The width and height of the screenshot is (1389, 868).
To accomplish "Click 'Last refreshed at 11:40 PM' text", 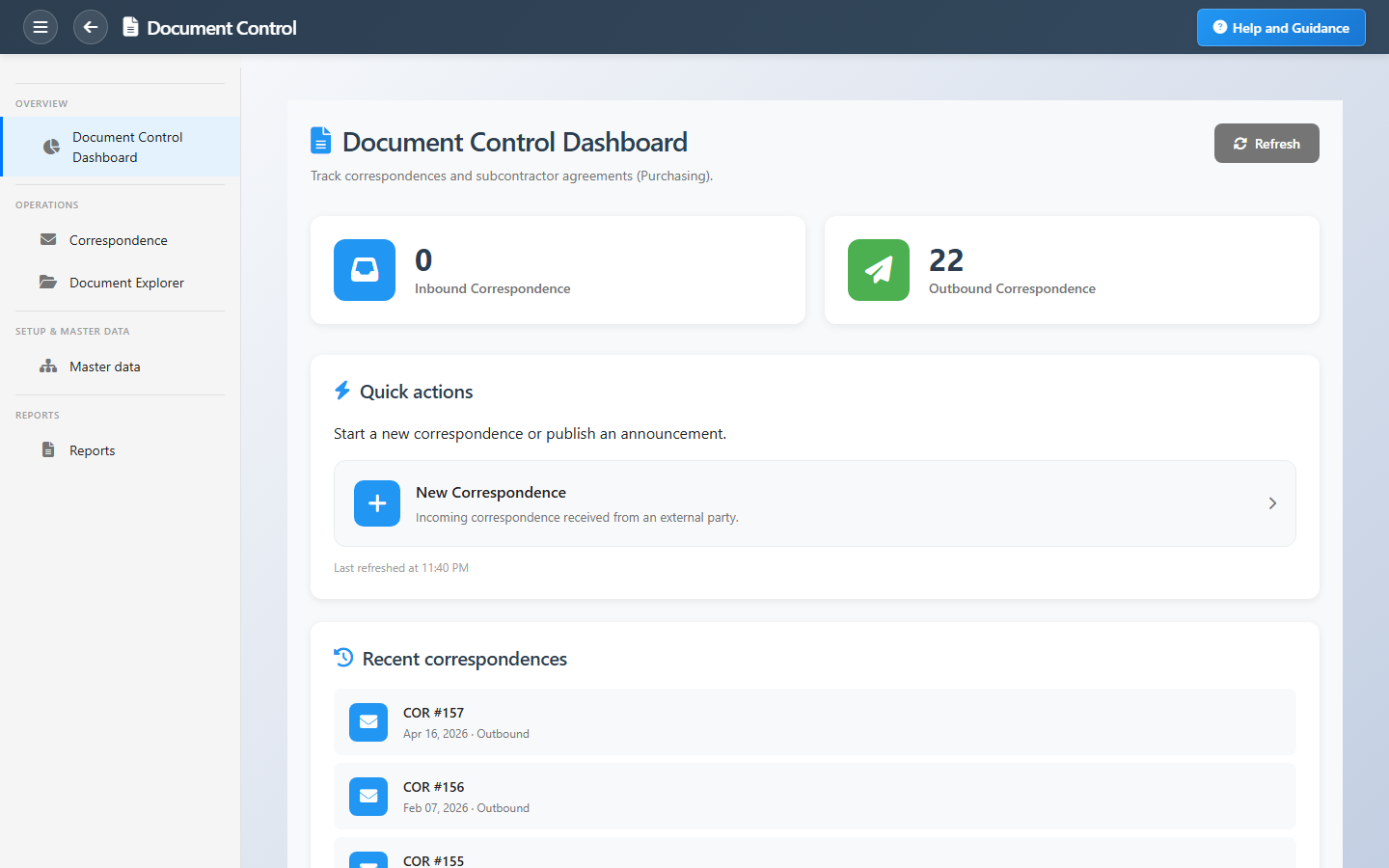I will [401, 568].
